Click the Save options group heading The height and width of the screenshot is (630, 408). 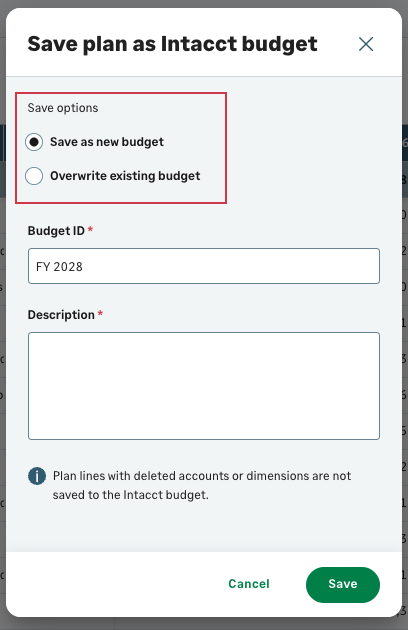pos(63,108)
